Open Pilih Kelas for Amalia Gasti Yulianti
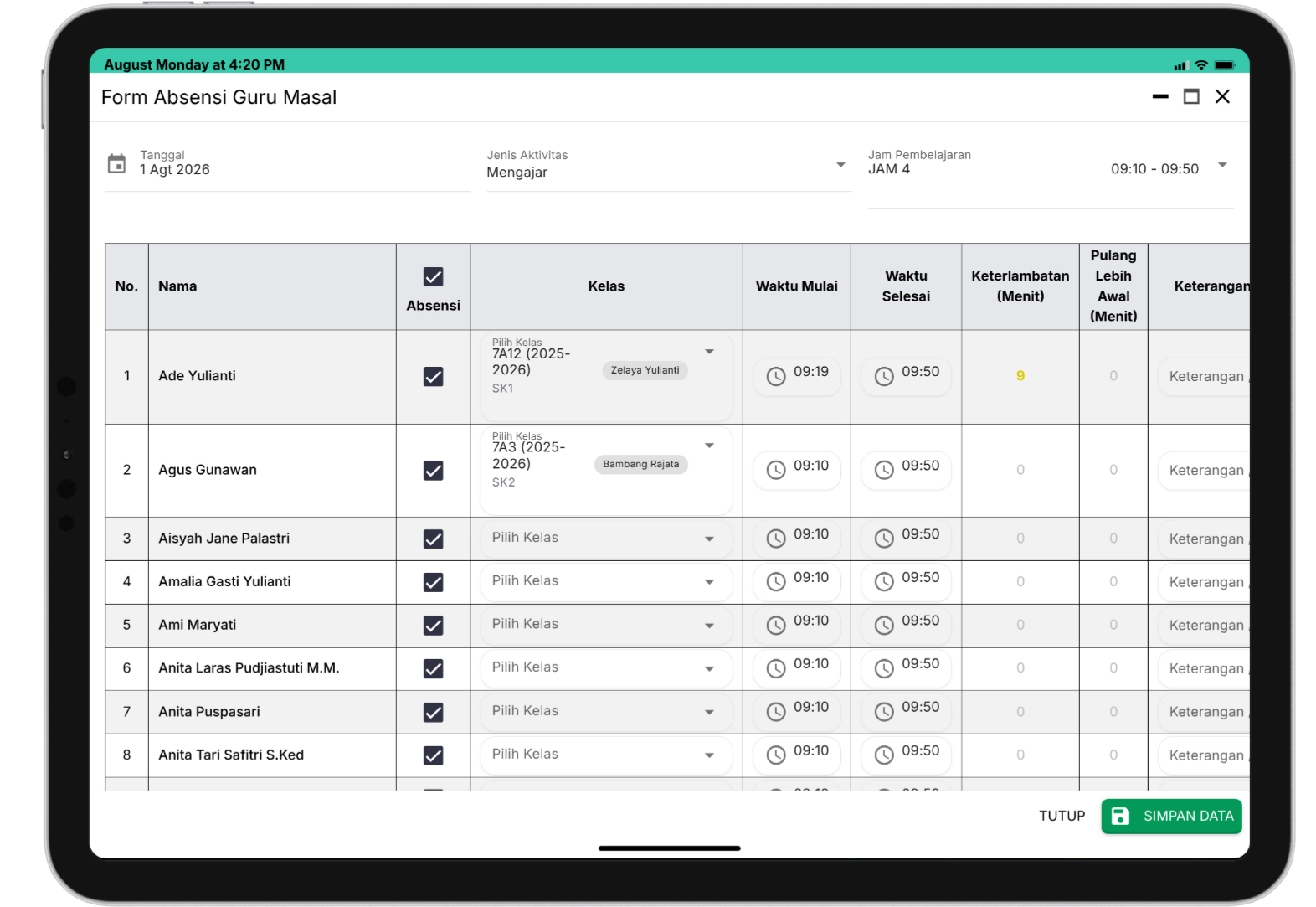Viewport: 1316px width, 907px height. (606, 581)
